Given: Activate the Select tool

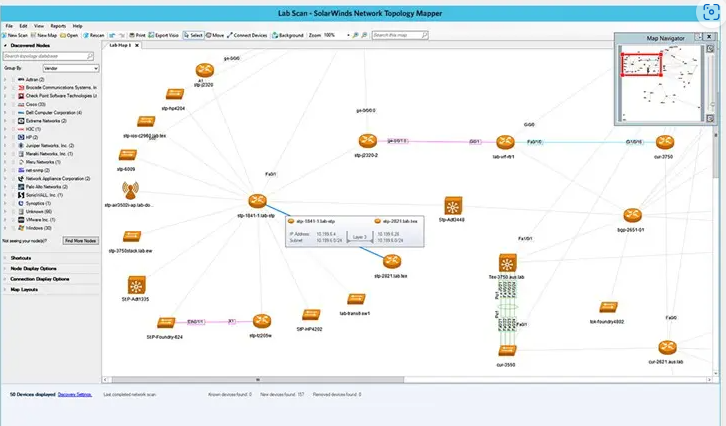Looking at the screenshot, I should pyautogui.click(x=193, y=35).
